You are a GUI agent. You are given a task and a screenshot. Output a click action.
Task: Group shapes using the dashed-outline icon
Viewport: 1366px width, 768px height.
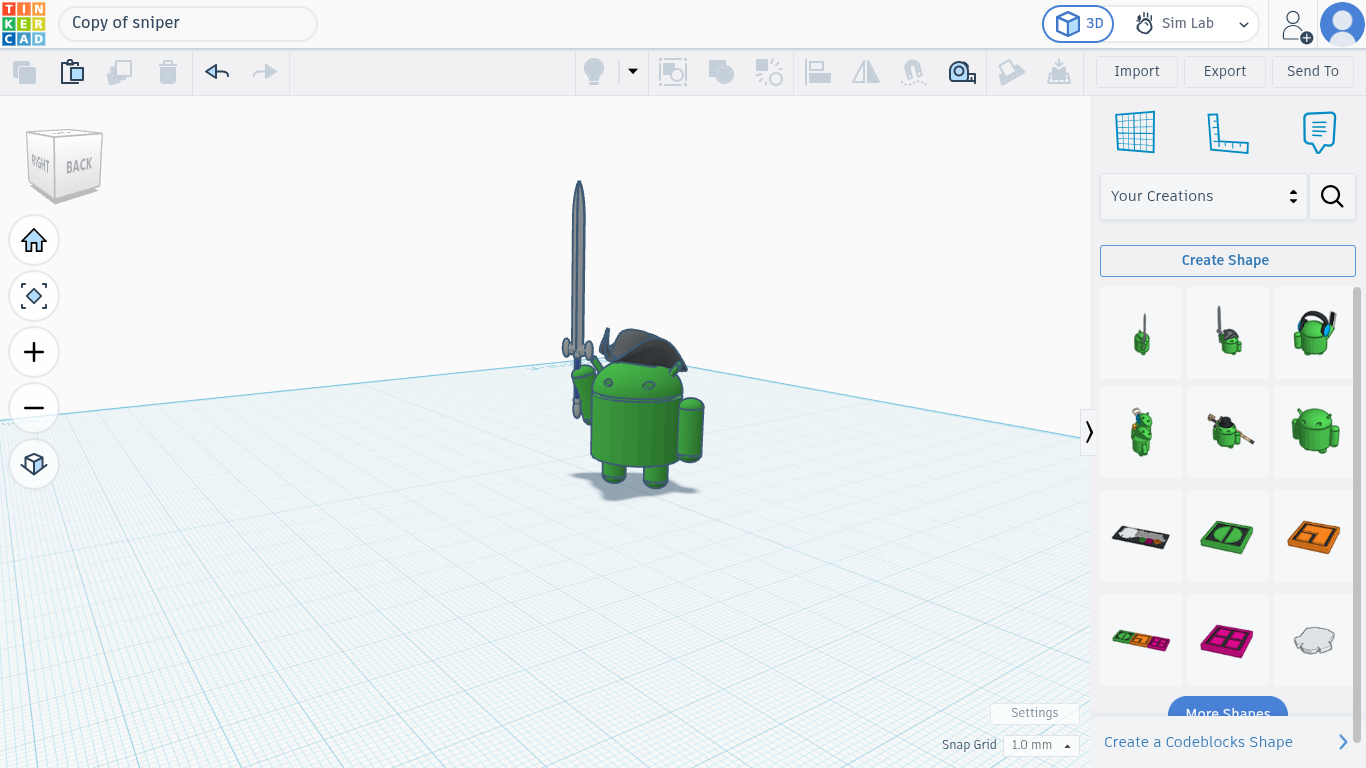coord(673,72)
